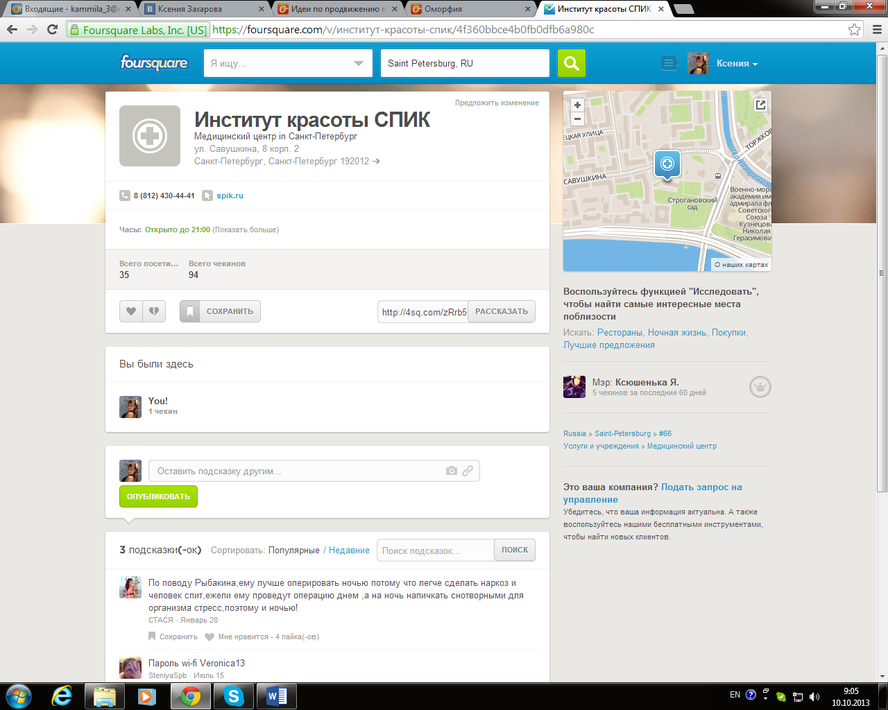Screen dimensions: 888x710
Task: Click the green 'Опубликовать' button
Action: coord(159,496)
